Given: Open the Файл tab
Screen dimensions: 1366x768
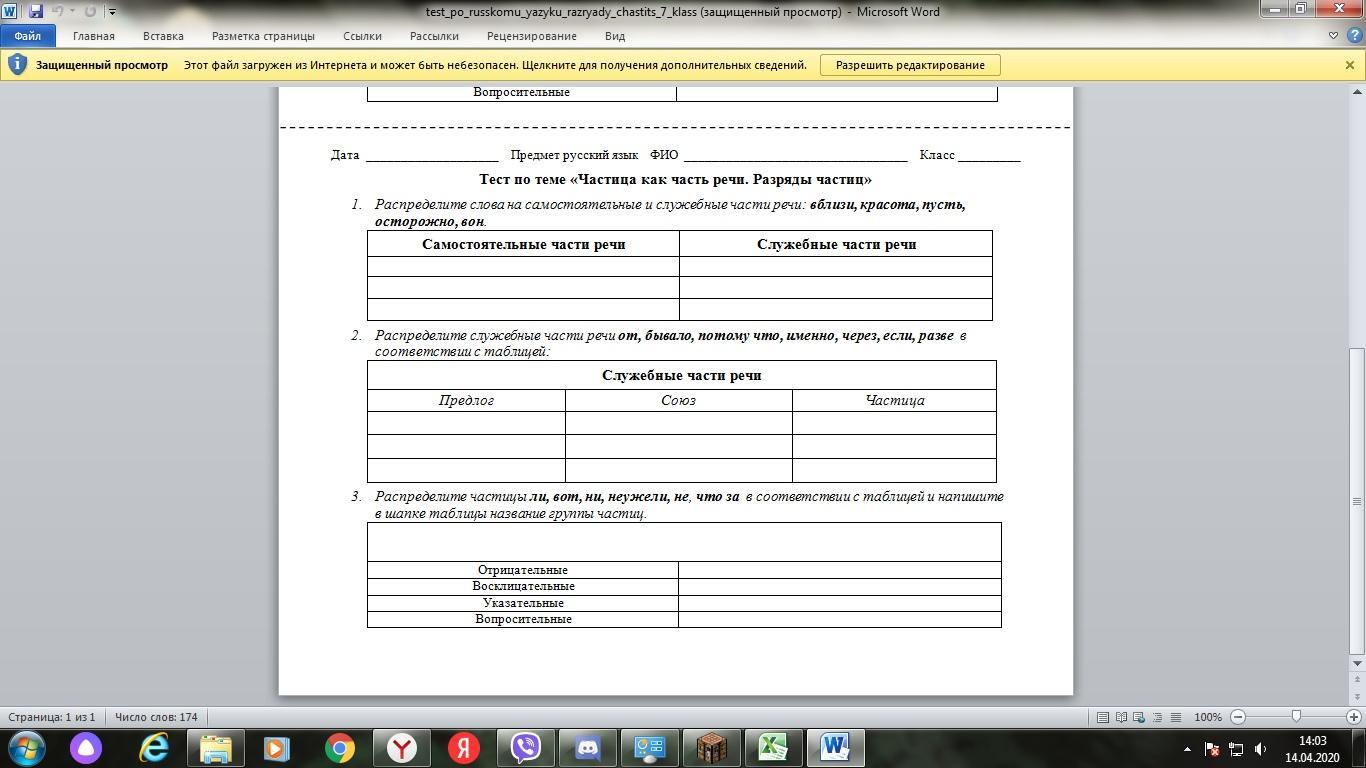Looking at the screenshot, I should click(x=27, y=36).
